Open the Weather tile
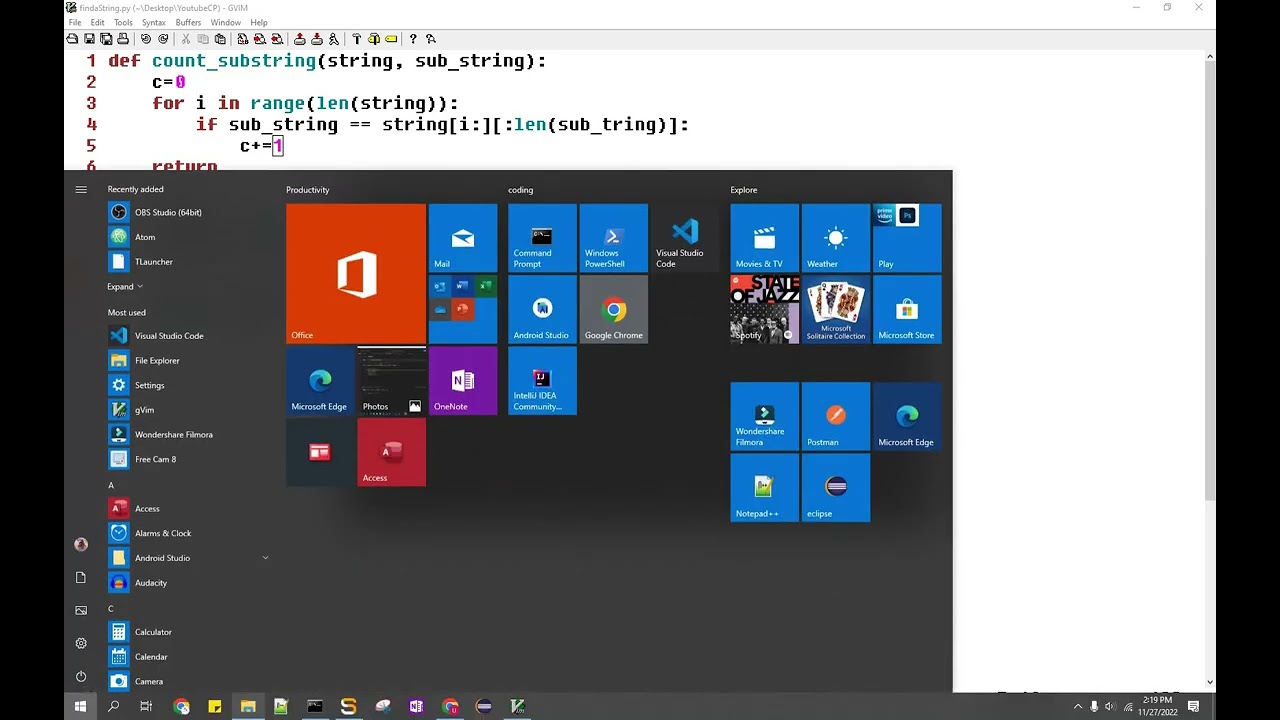 (x=836, y=238)
